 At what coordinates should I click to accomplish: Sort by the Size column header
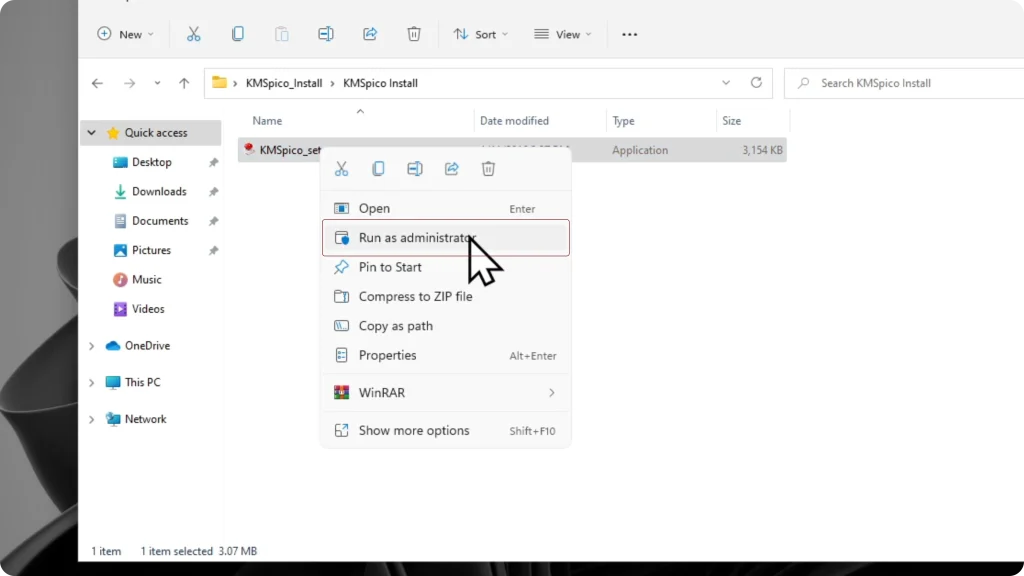(x=731, y=121)
